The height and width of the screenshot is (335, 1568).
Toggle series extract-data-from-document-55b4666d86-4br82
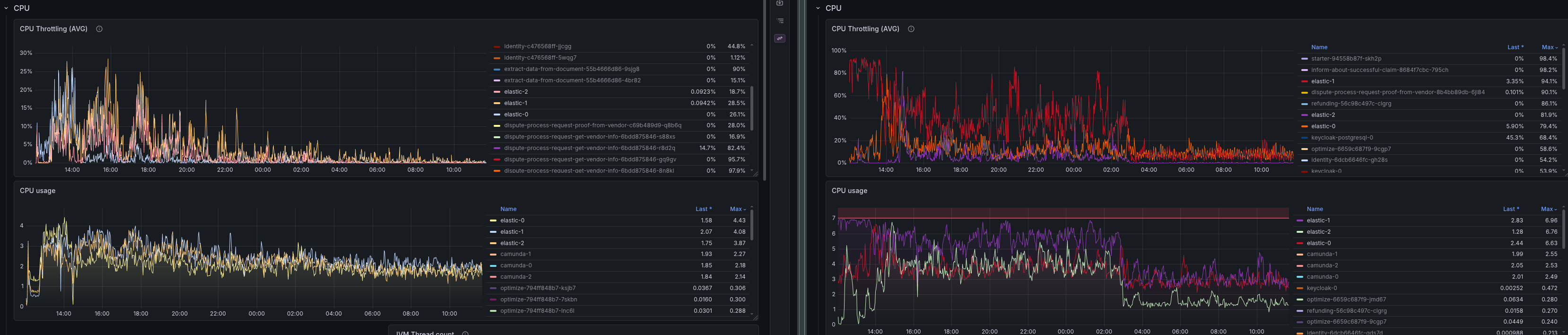click(x=572, y=80)
